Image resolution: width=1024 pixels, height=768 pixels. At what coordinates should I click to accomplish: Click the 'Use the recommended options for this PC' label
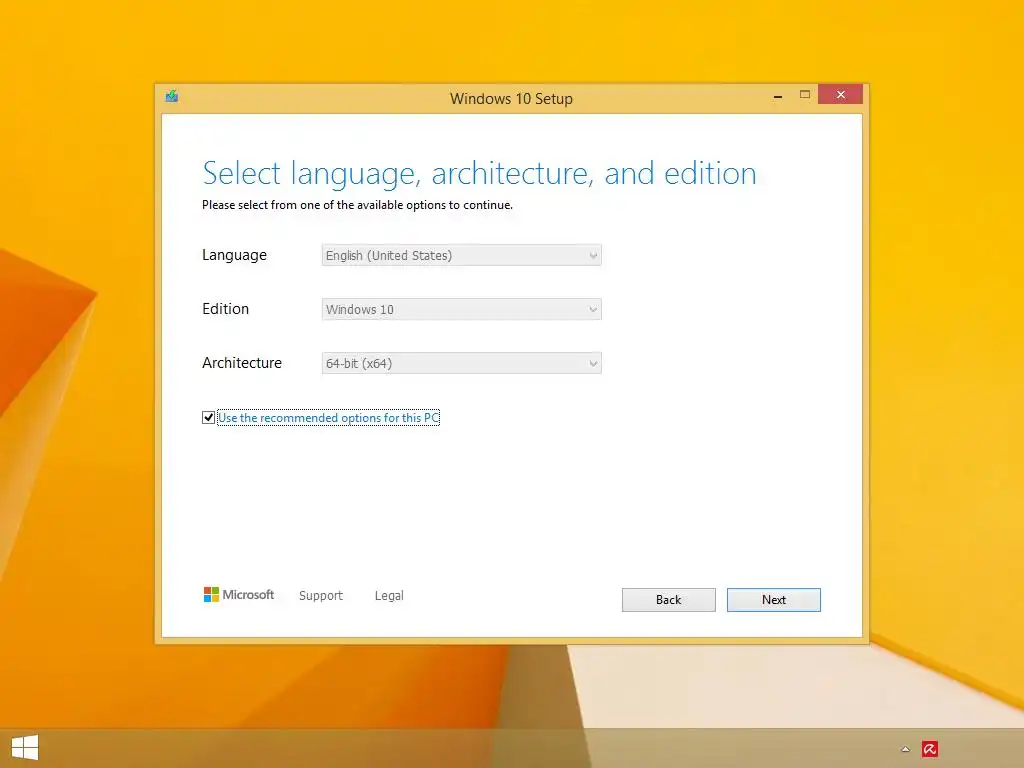point(328,417)
